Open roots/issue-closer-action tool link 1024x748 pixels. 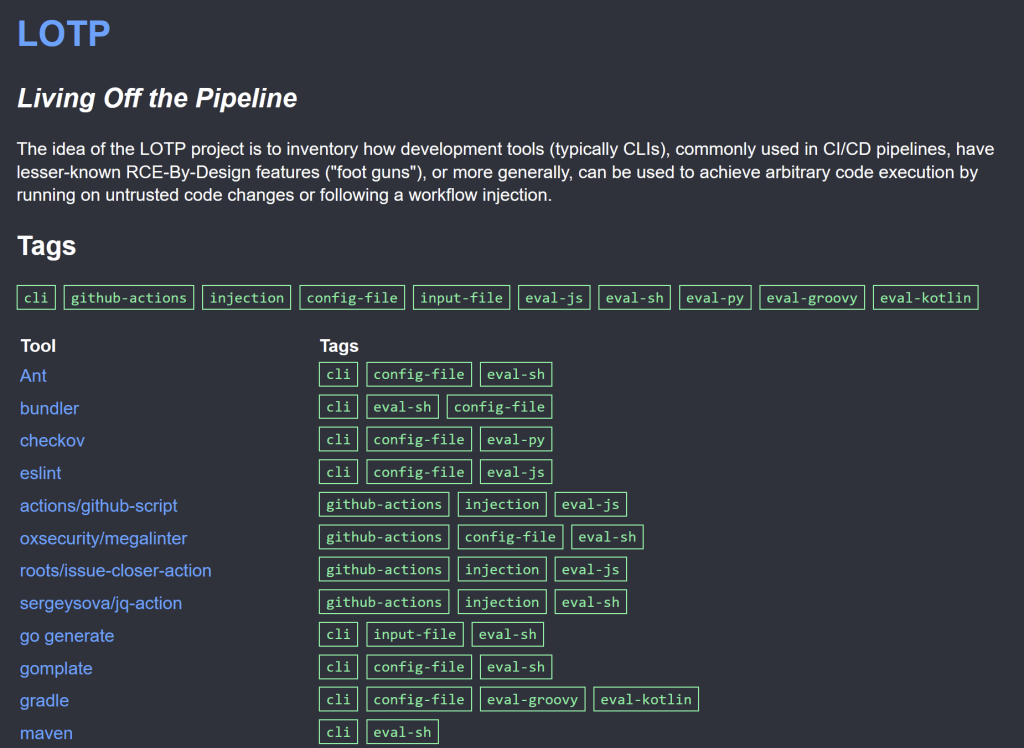tap(116, 571)
